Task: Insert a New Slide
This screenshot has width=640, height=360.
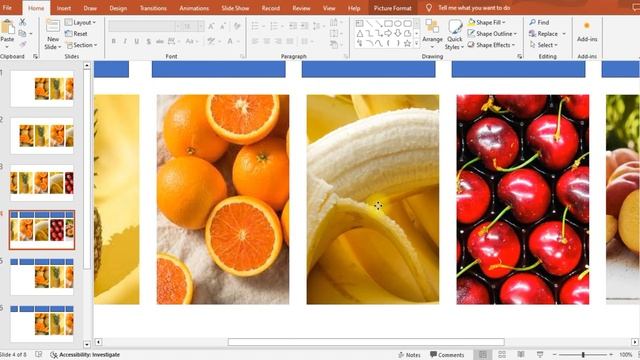Action: coord(53,35)
